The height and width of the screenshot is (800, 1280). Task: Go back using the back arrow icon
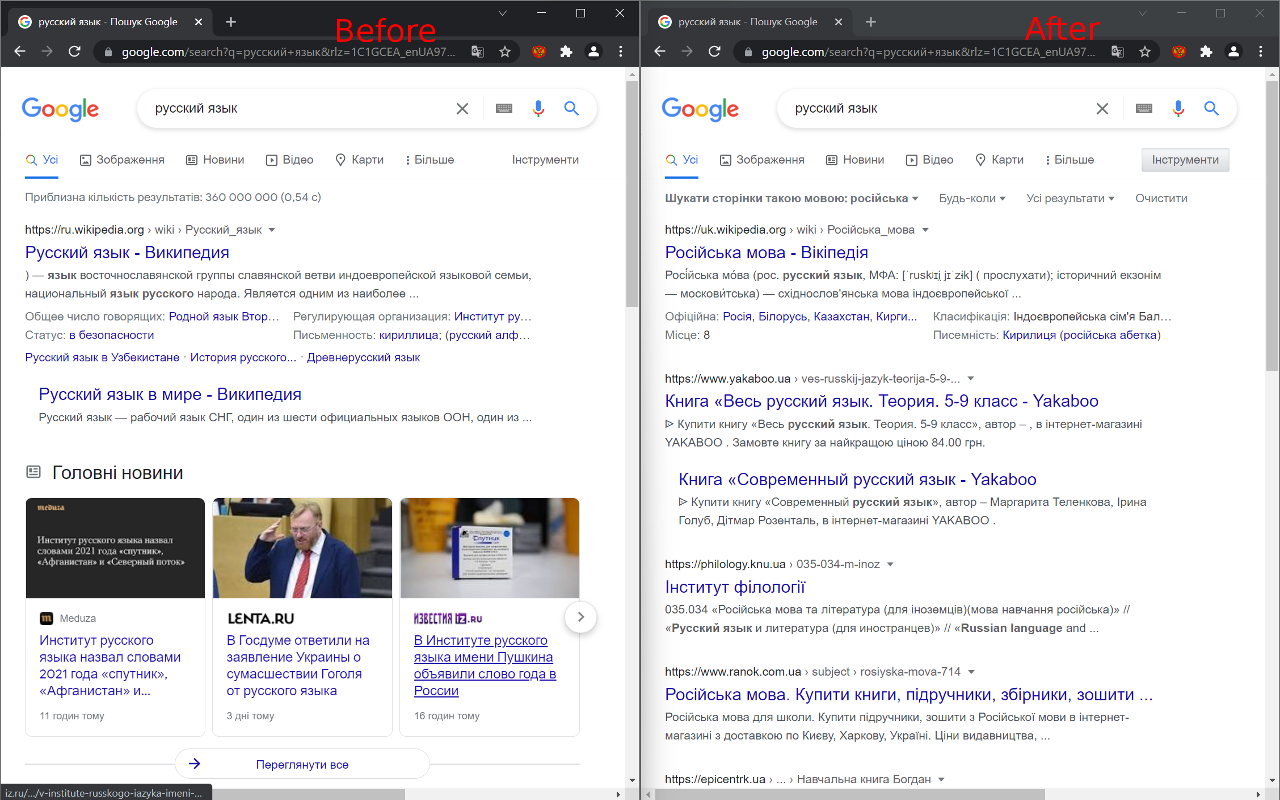(x=21, y=51)
